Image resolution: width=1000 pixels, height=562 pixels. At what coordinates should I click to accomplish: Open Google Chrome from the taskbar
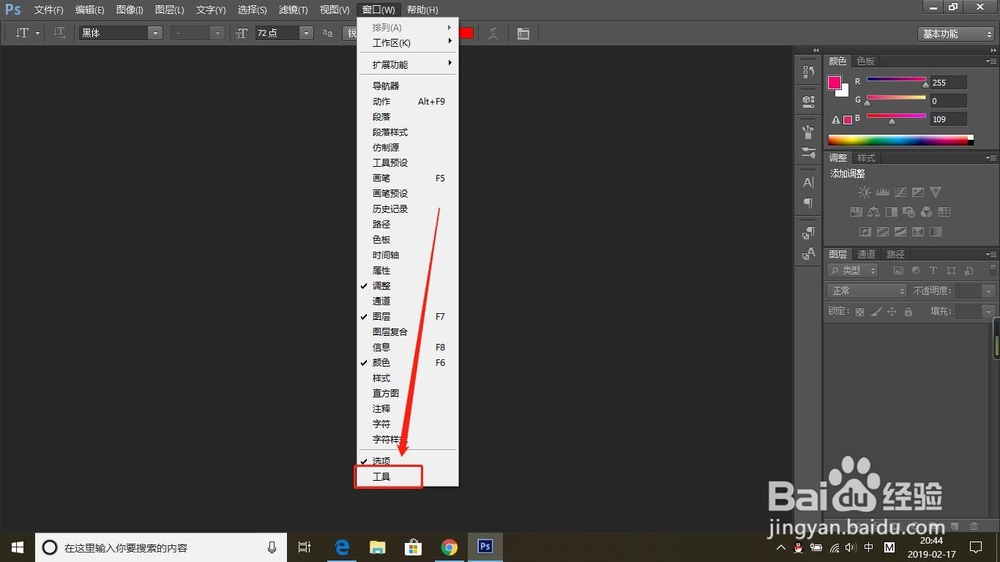click(449, 547)
